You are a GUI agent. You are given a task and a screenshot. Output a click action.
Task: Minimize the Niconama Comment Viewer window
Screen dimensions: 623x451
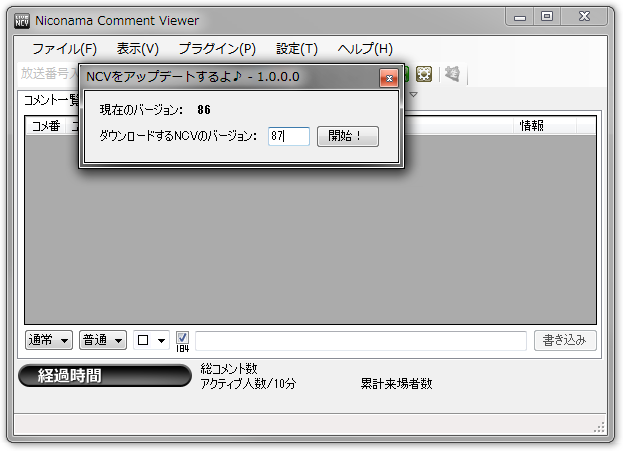coord(520,17)
